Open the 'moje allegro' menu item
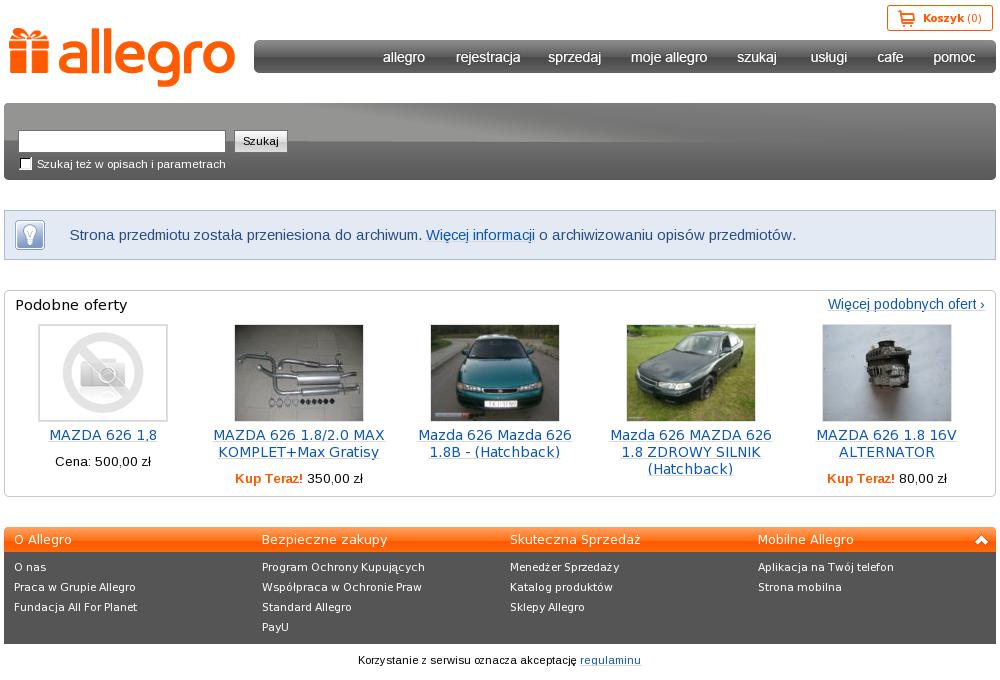 coord(669,57)
